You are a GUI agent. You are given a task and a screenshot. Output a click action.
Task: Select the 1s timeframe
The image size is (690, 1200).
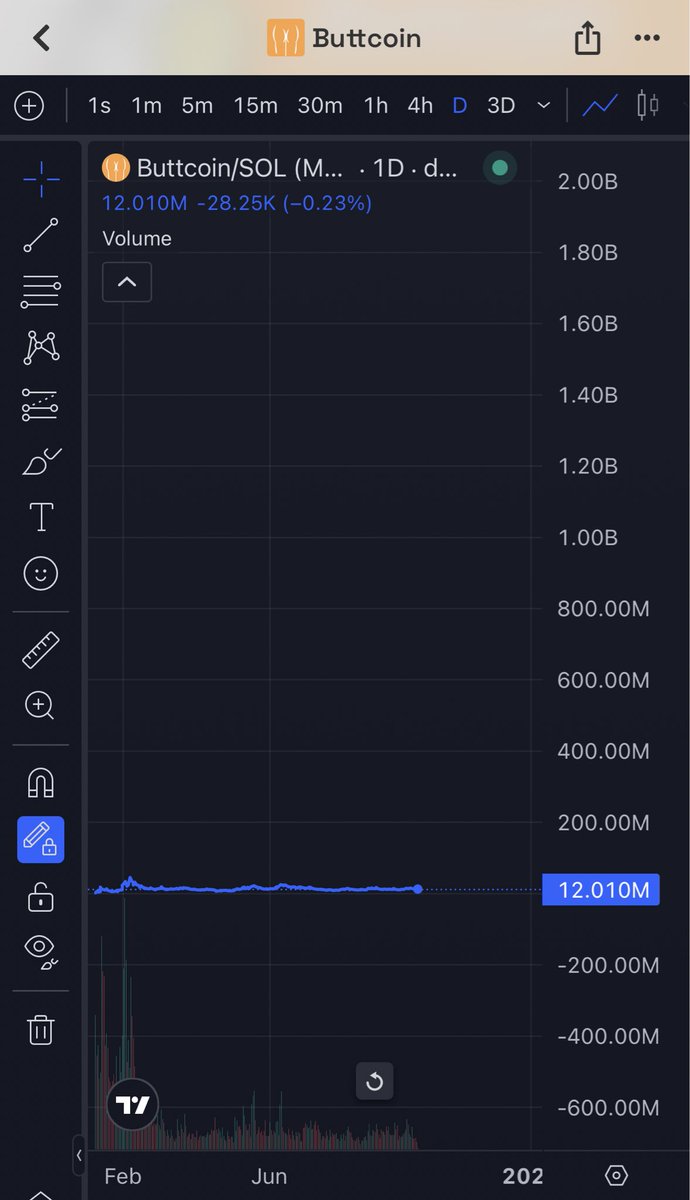(x=99, y=105)
